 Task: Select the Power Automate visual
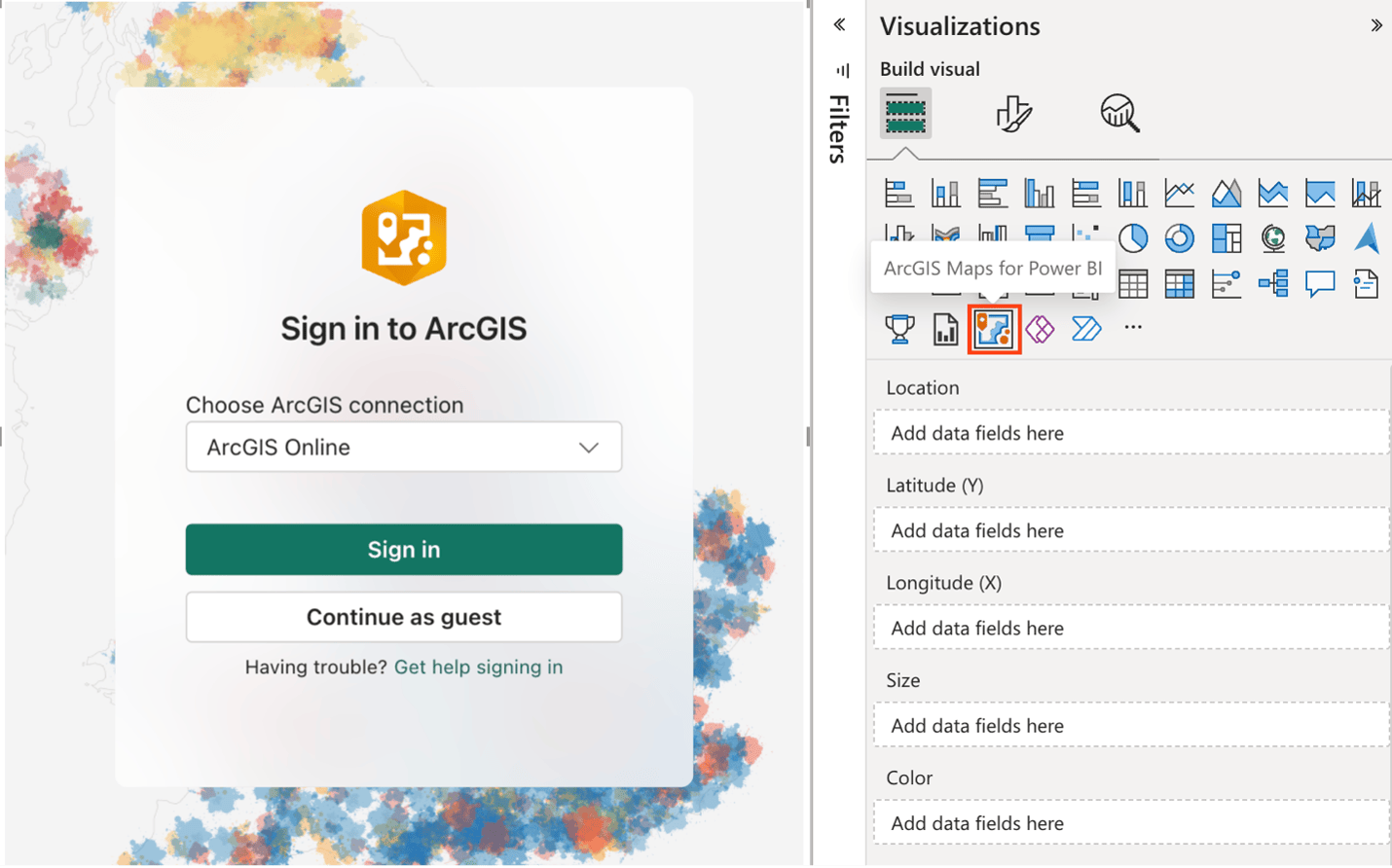pos(1085,328)
